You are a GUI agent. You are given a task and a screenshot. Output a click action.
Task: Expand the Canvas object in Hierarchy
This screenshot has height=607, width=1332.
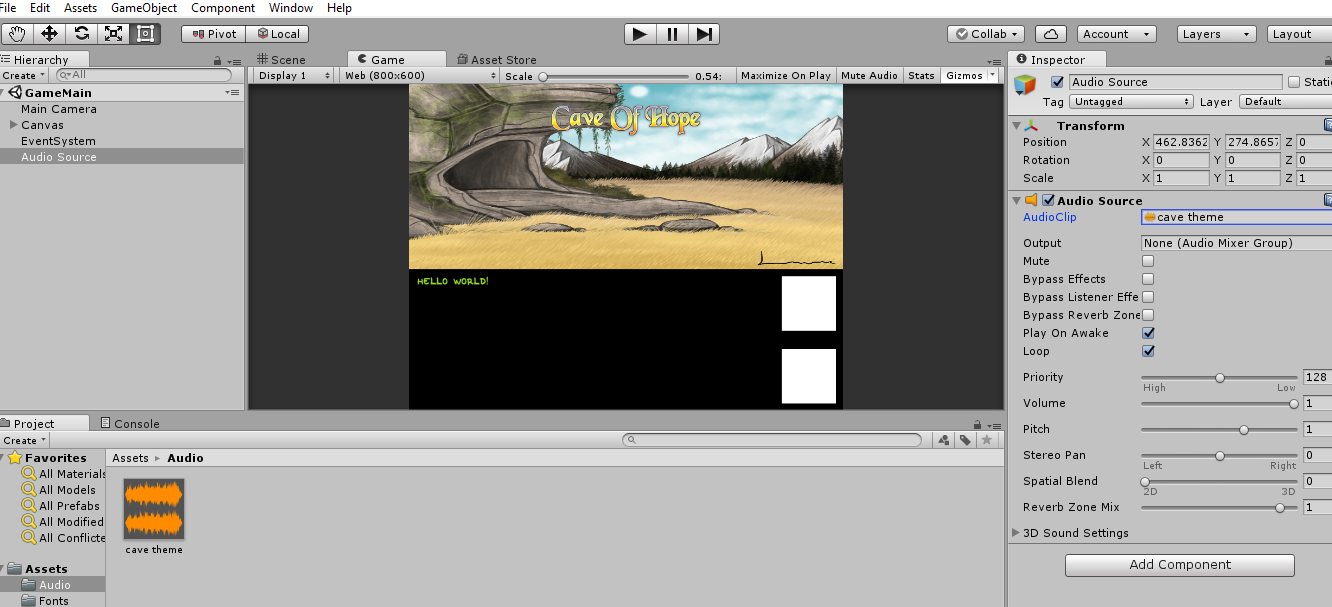13,125
